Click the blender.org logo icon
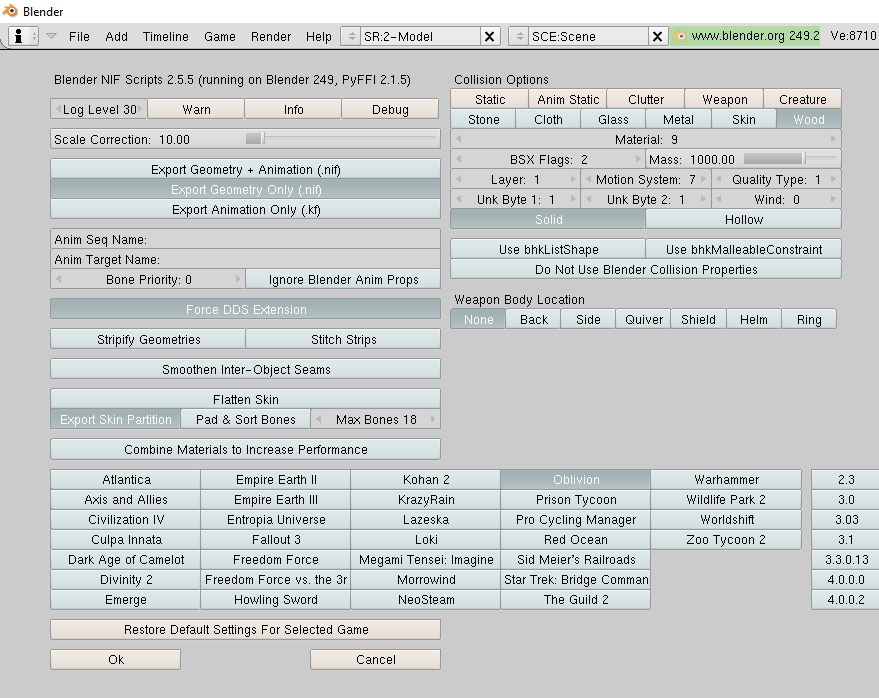This screenshot has width=879, height=698. pyautogui.click(x=680, y=36)
